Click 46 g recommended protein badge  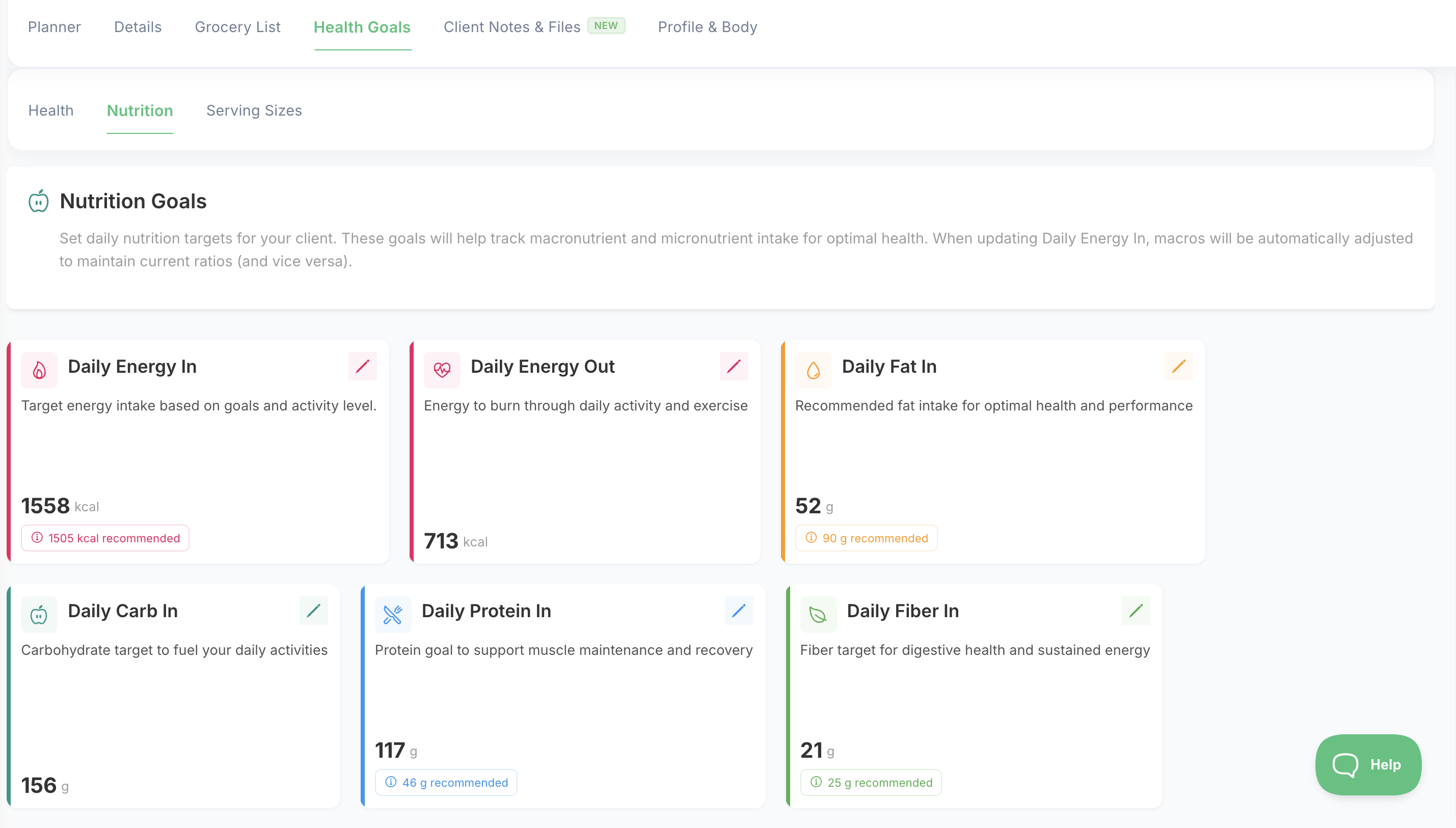[x=446, y=783]
